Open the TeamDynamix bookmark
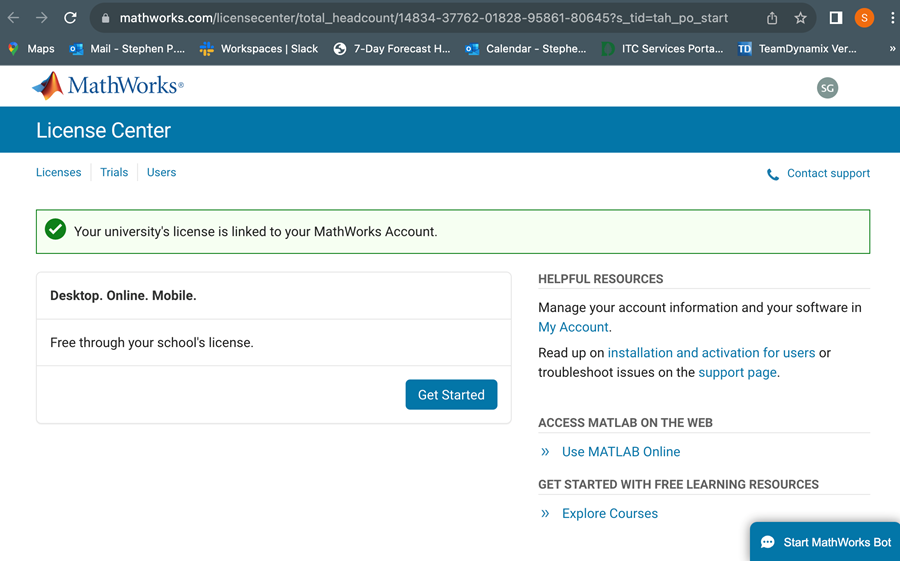This screenshot has width=900, height=561. [797, 49]
